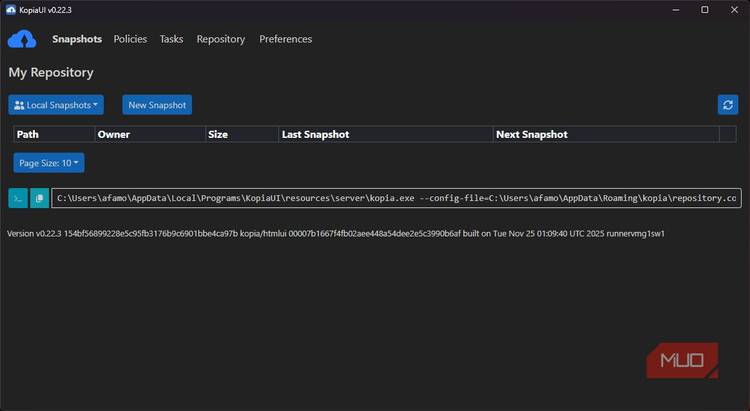Sort by Next Snapshot column header
Viewport: 750px width, 411px height.
click(606, 134)
